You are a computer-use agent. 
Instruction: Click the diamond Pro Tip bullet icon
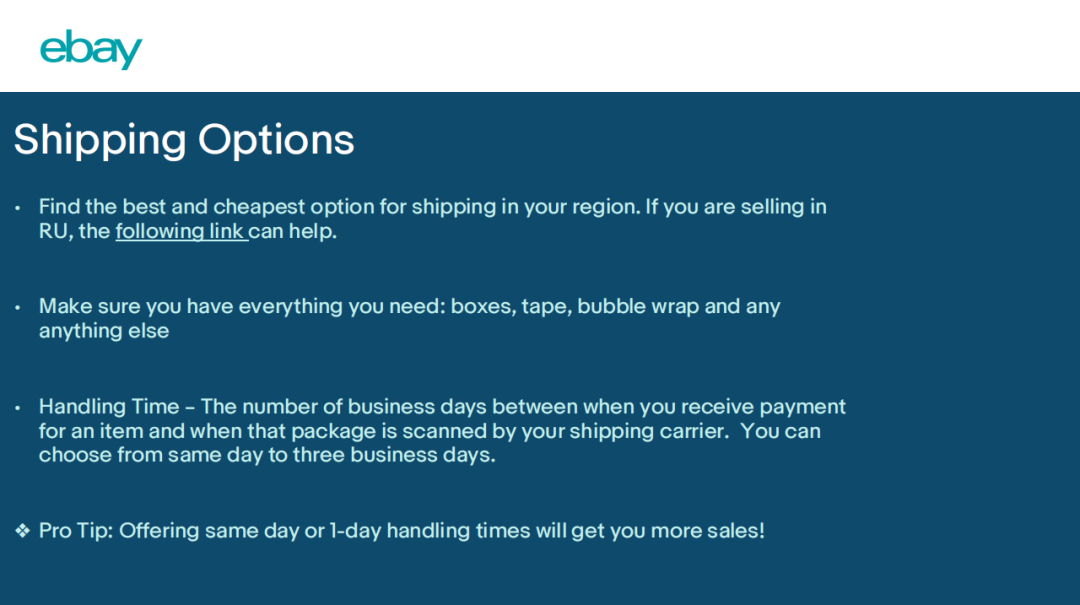pyautogui.click(x=22, y=531)
